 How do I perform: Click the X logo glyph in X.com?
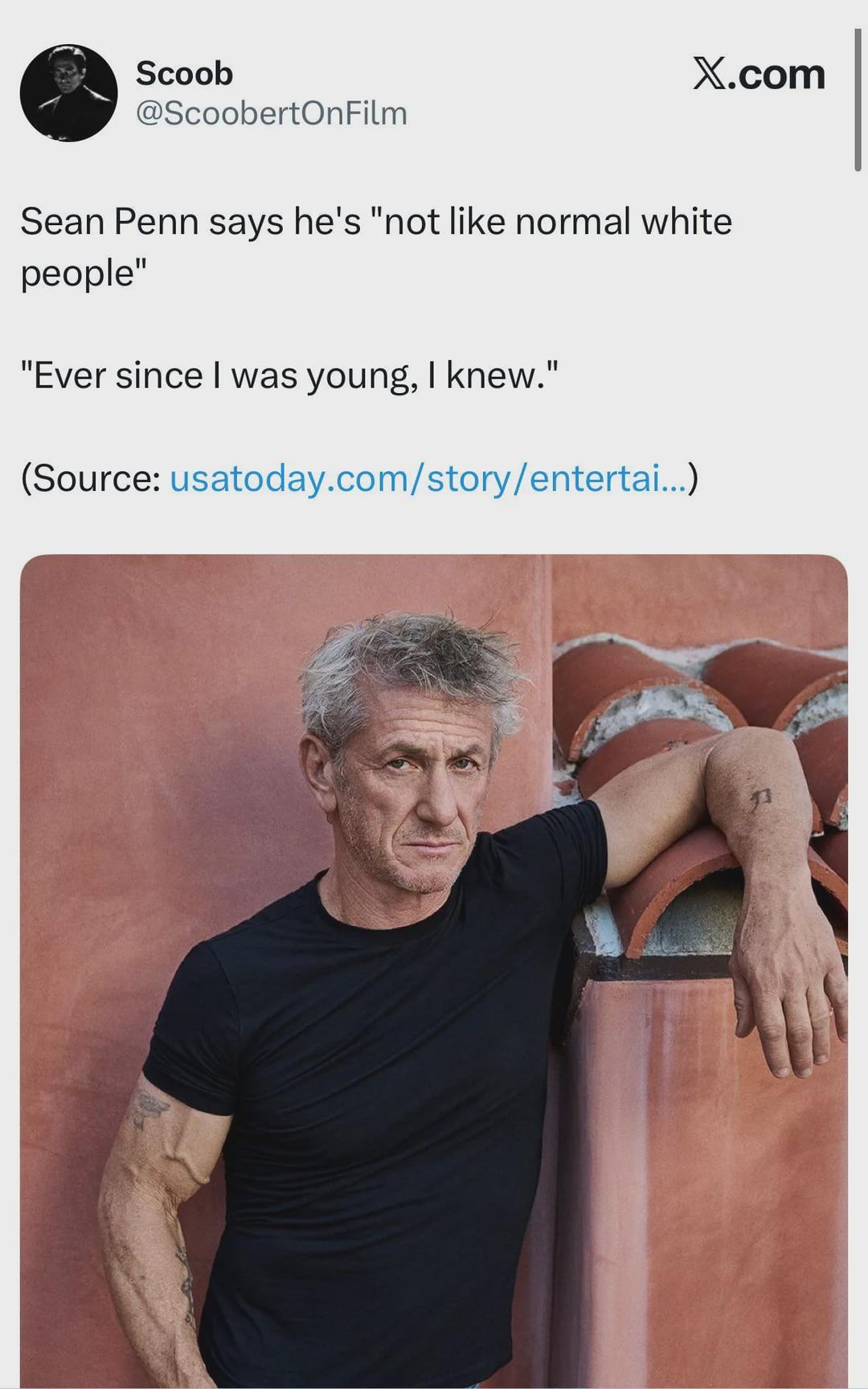(x=709, y=75)
